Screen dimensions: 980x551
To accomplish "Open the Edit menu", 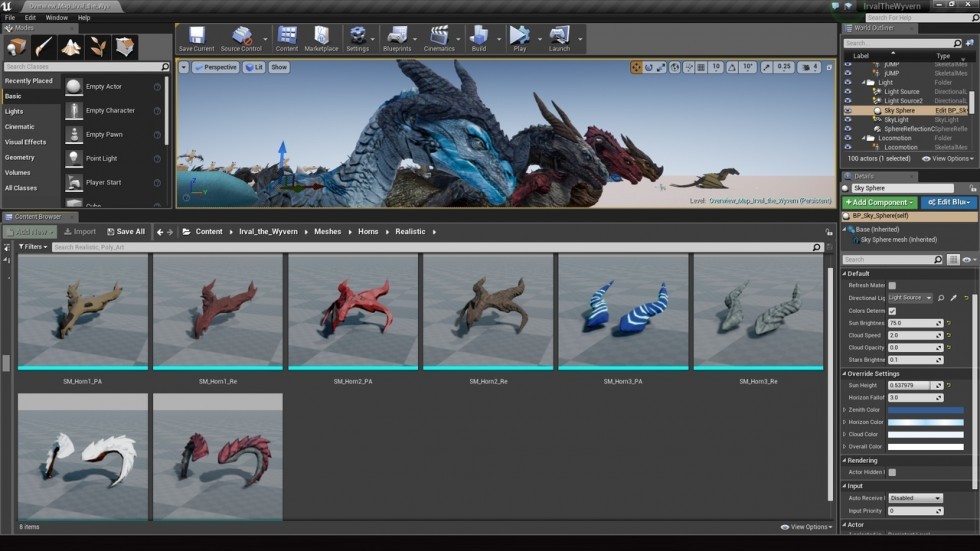I will click(x=30, y=17).
